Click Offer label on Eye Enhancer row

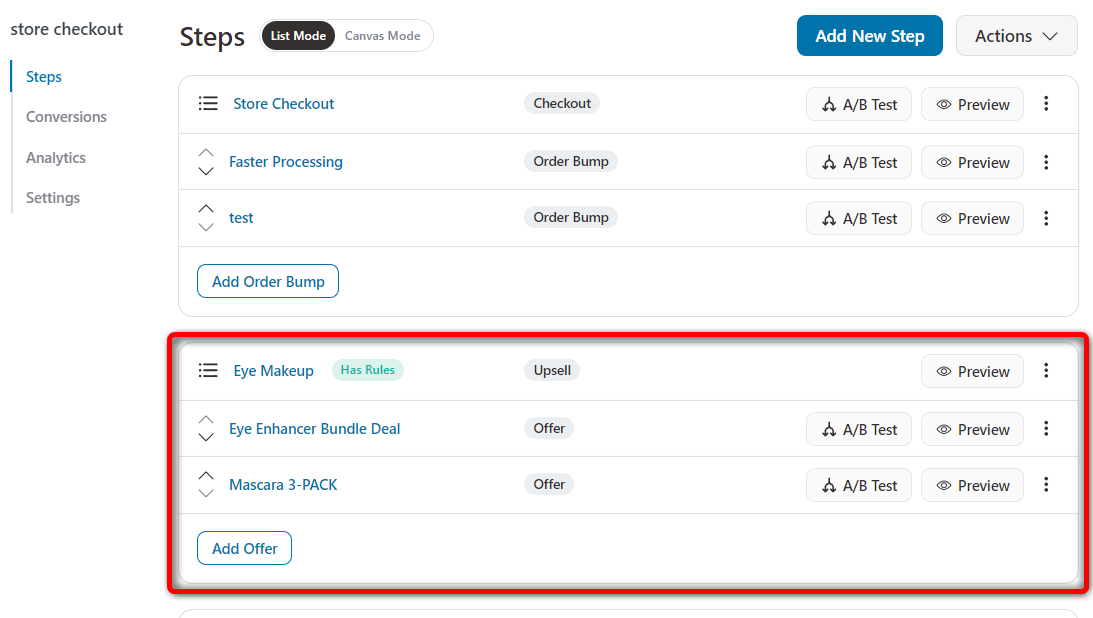click(549, 428)
